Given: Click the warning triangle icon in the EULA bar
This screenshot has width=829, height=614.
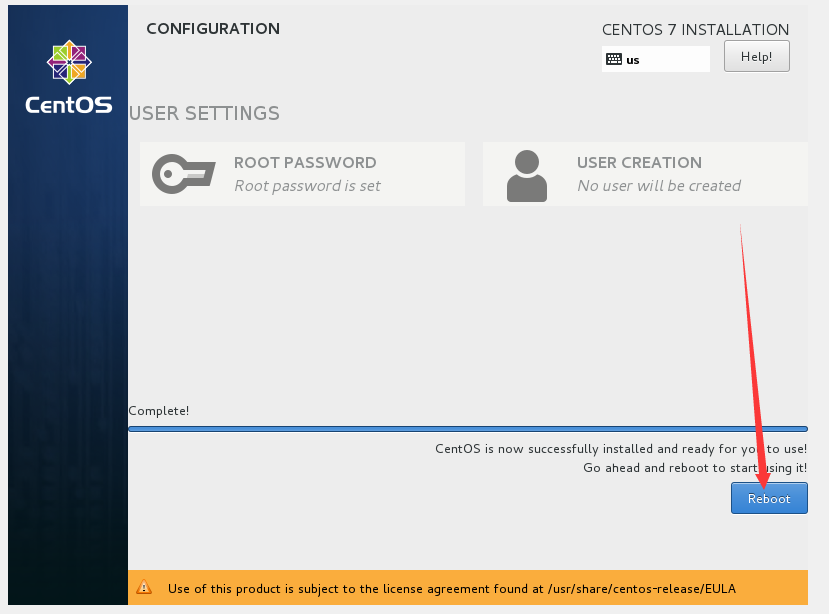Looking at the screenshot, I should click(144, 587).
